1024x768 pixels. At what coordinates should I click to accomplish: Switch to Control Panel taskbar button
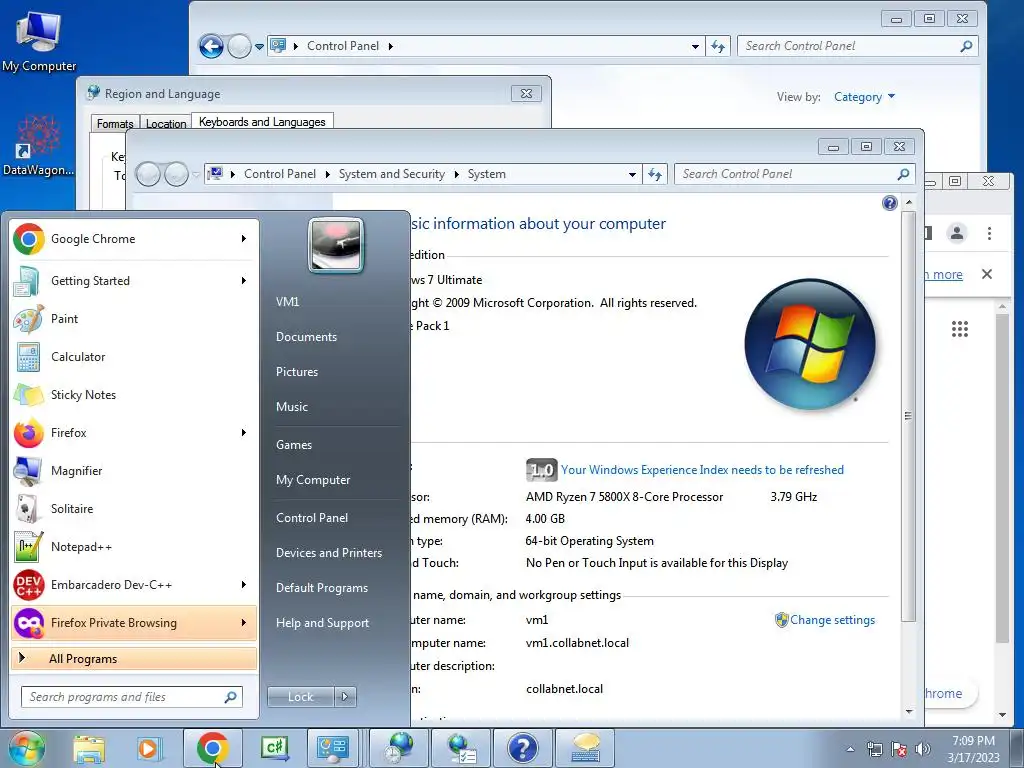coord(333,748)
